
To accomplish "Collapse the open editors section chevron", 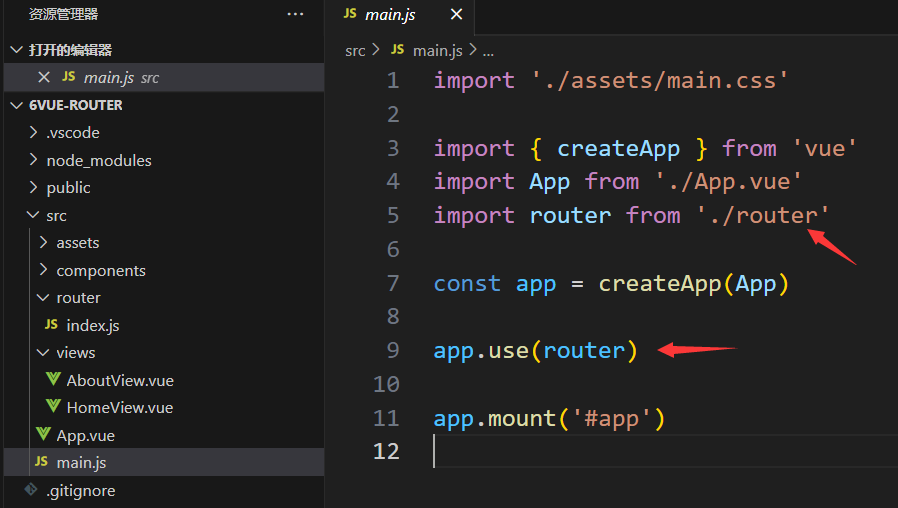I will tap(17, 50).
